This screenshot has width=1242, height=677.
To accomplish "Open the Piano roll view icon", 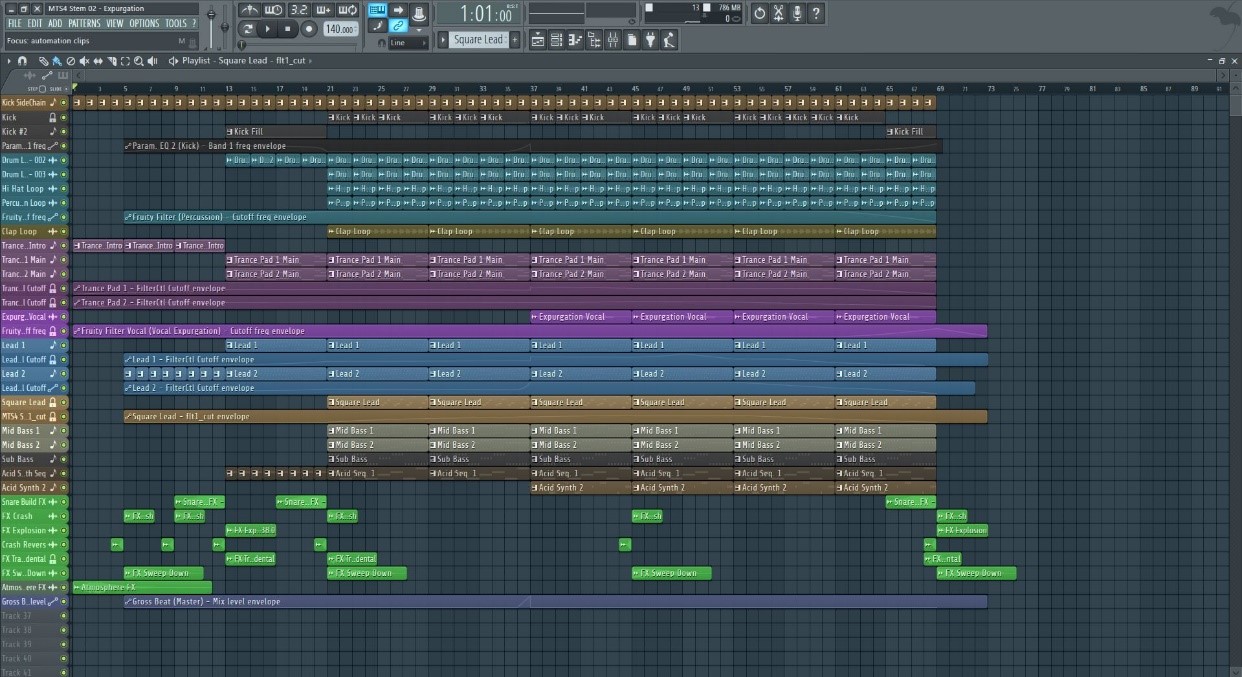I will (576, 40).
